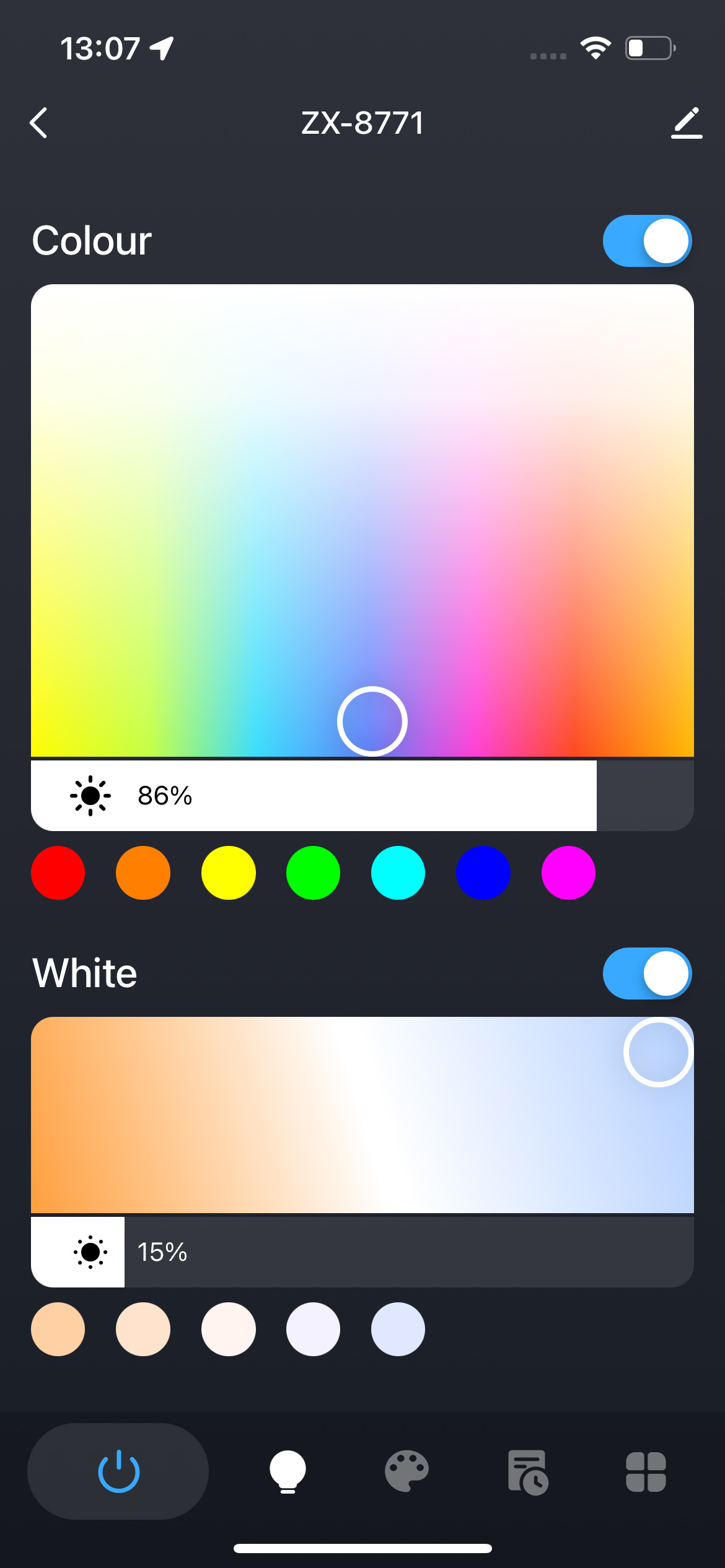The width and height of the screenshot is (725, 1568).
Task: Open the light bulb tab
Action: [x=288, y=1471]
